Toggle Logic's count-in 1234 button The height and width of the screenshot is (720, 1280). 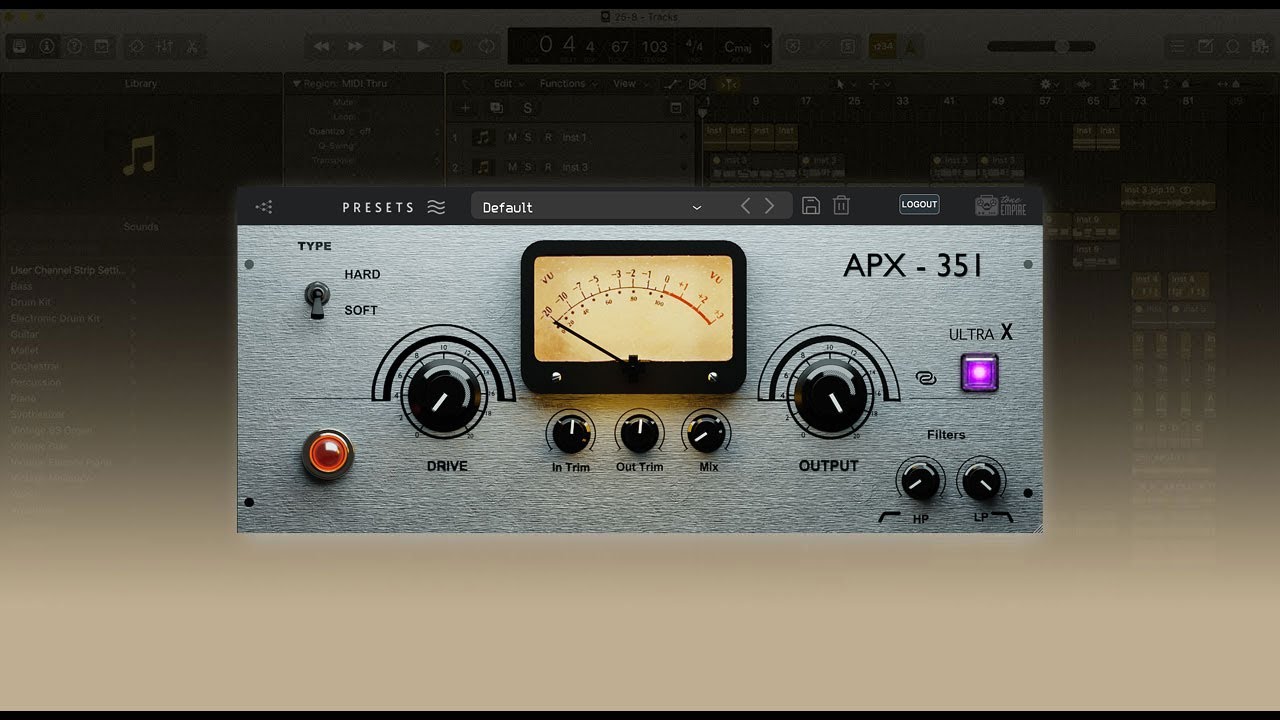click(883, 46)
